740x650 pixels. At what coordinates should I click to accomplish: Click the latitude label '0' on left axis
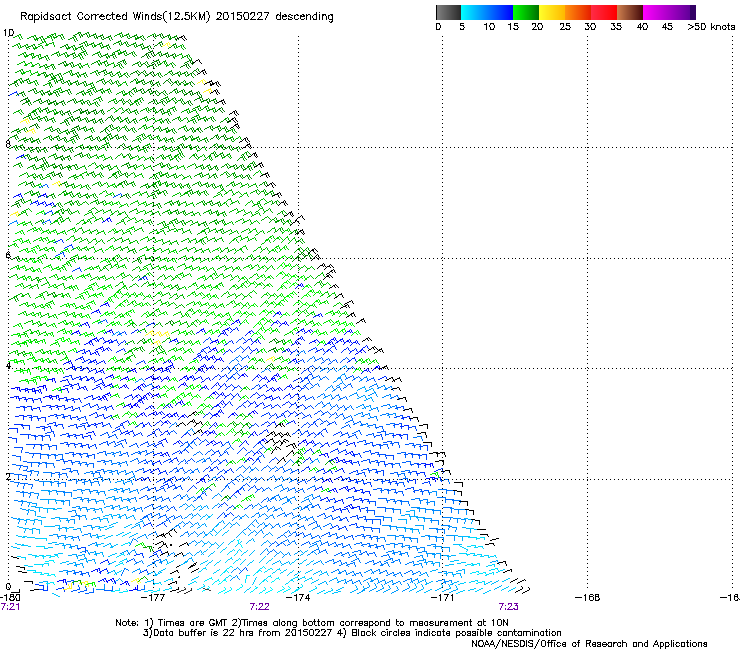(8, 587)
